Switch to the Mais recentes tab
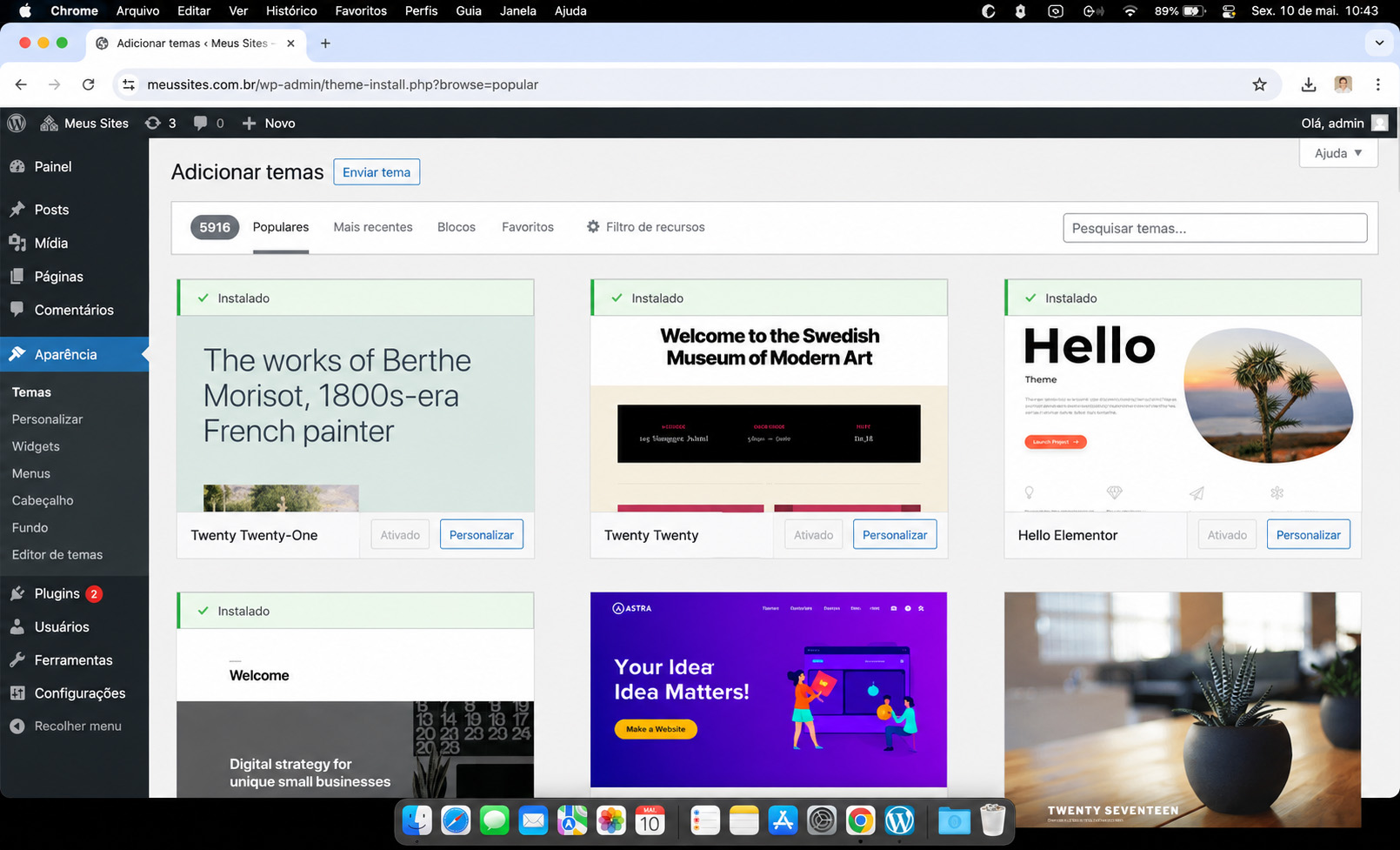 [373, 227]
